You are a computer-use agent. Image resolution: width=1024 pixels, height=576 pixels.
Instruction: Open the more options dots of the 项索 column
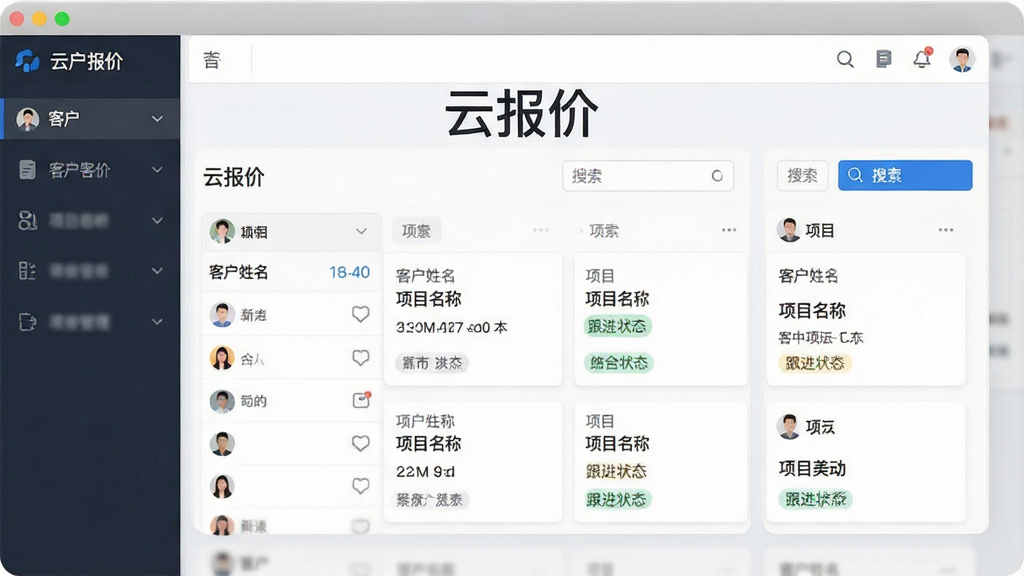(729, 230)
